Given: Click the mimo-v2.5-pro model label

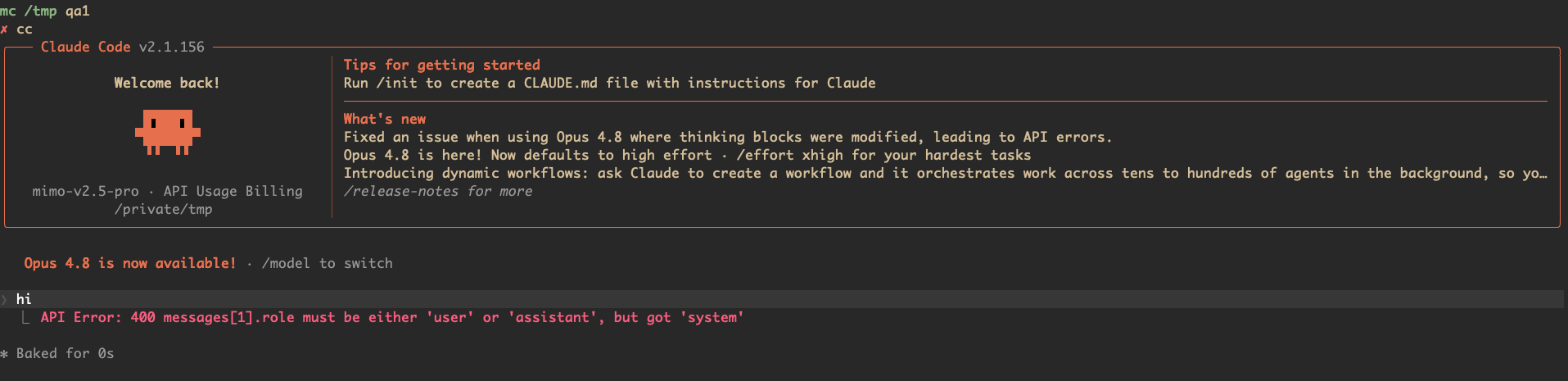Looking at the screenshot, I should click(86, 191).
